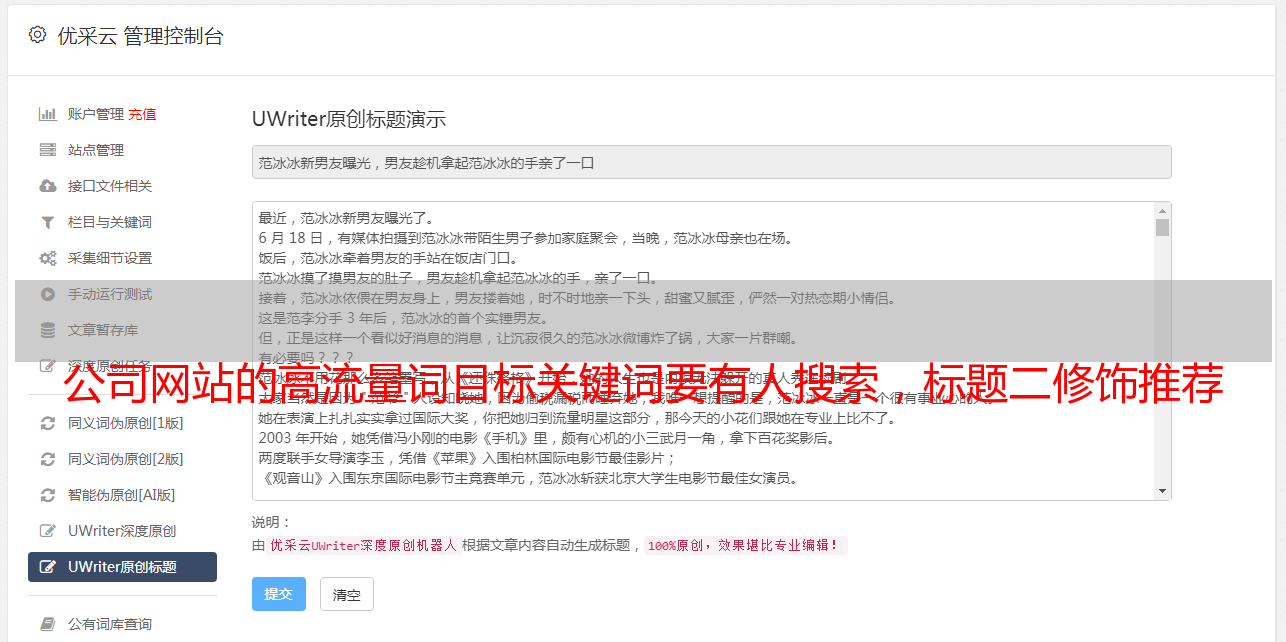Open 接口文件相关 in the sidebar
Image resolution: width=1286 pixels, height=642 pixels.
pyautogui.click(x=110, y=186)
